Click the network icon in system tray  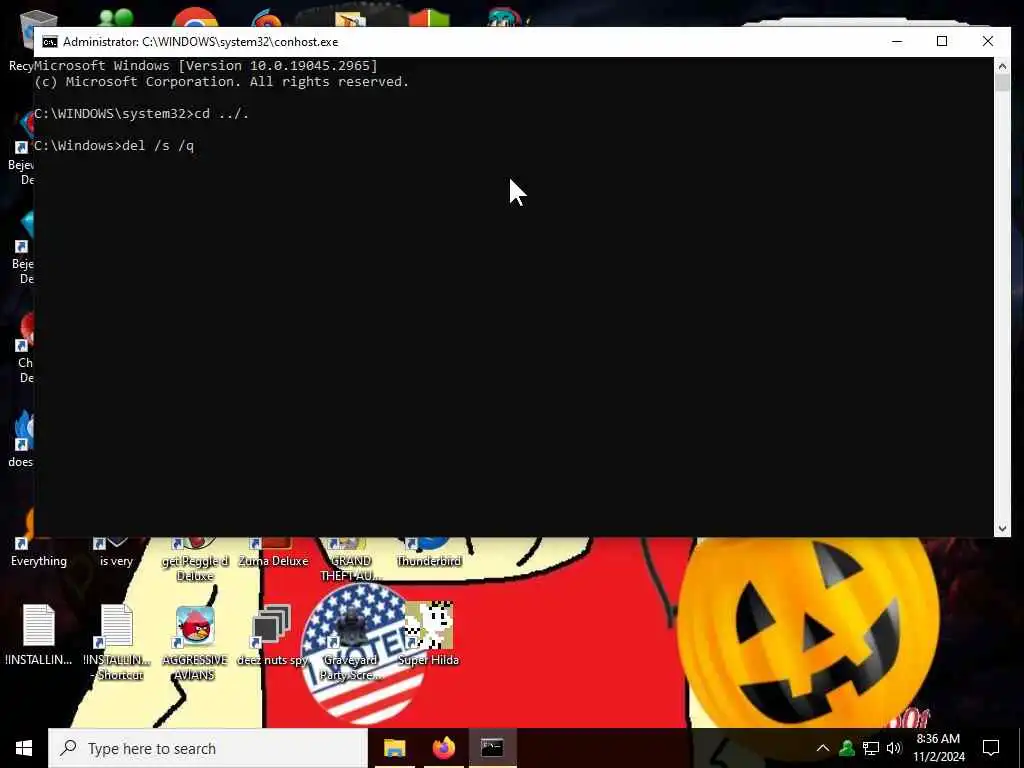tap(871, 748)
